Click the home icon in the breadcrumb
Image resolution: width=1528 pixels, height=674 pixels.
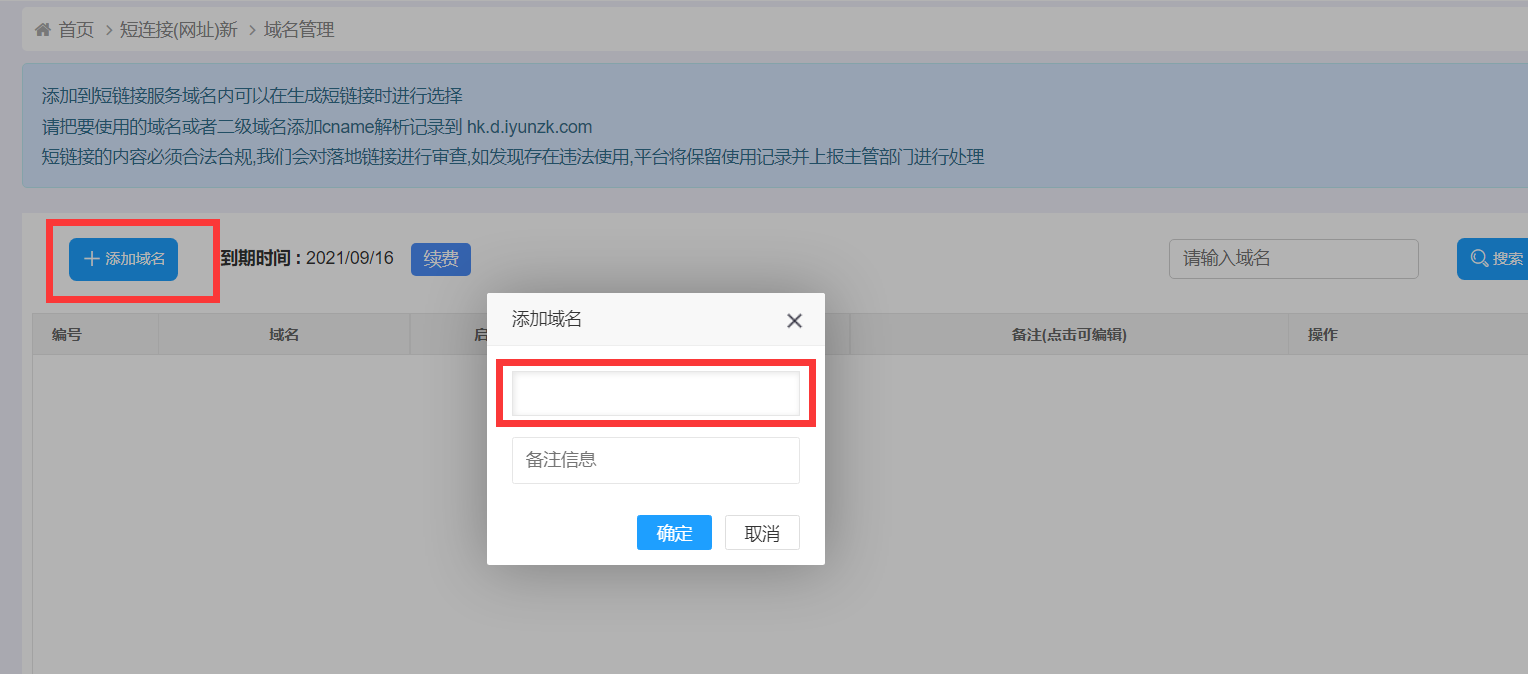click(x=42, y=30)
